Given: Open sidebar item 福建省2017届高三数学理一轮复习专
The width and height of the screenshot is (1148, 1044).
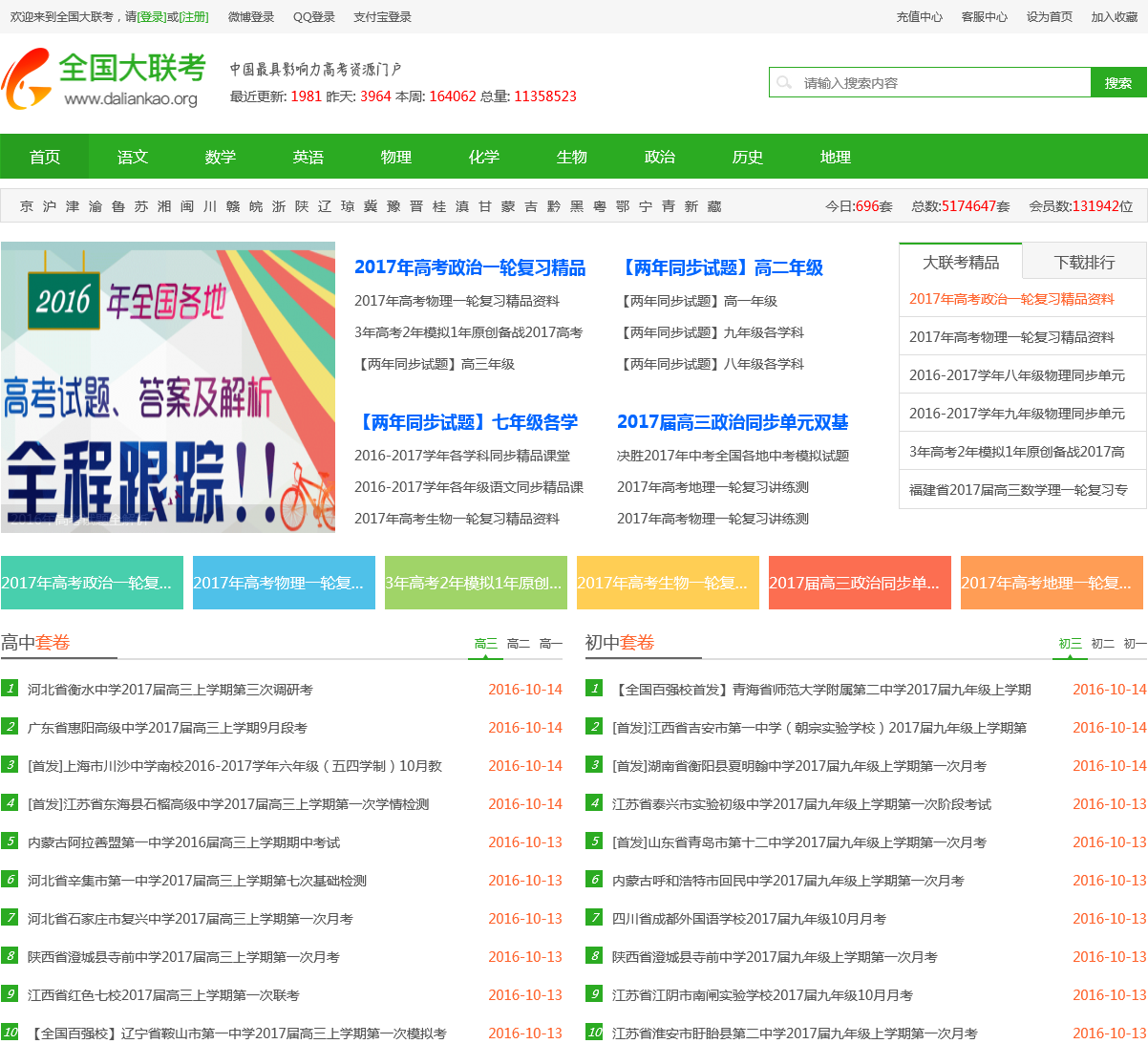Looking at the screenshot, I should 1018,490.
